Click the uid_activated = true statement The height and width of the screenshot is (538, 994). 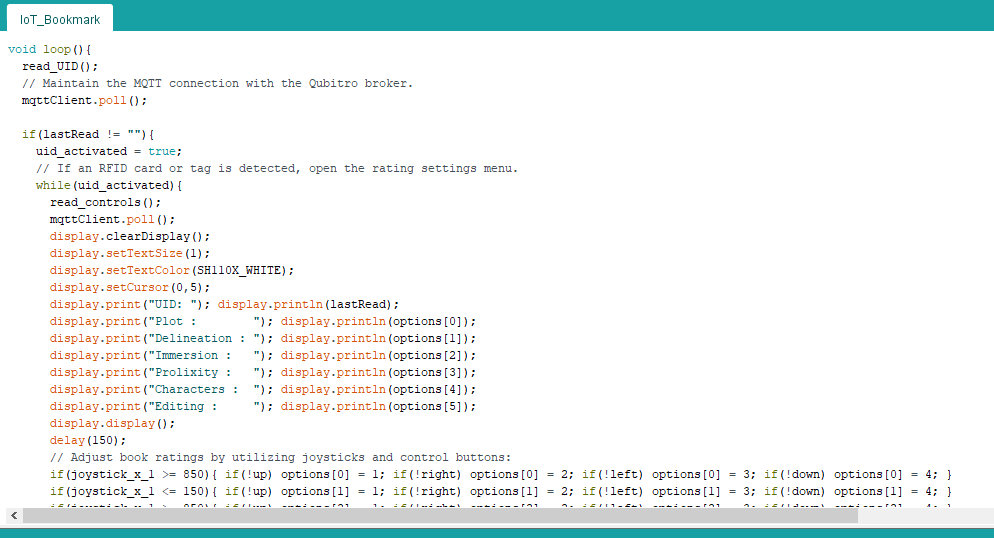pyautogui.click(x=109, y=151)
